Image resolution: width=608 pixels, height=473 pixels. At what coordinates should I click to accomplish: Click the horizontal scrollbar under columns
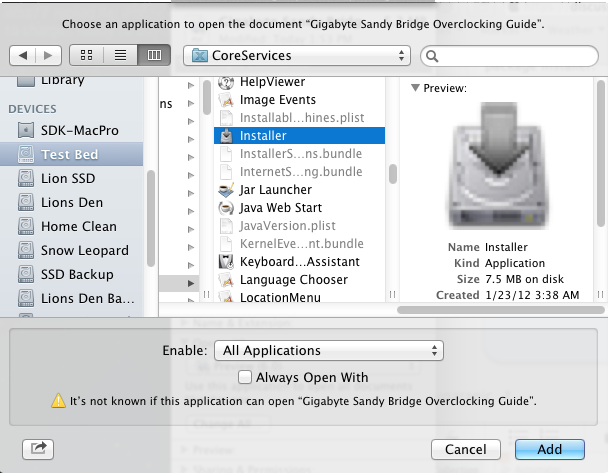501,310
